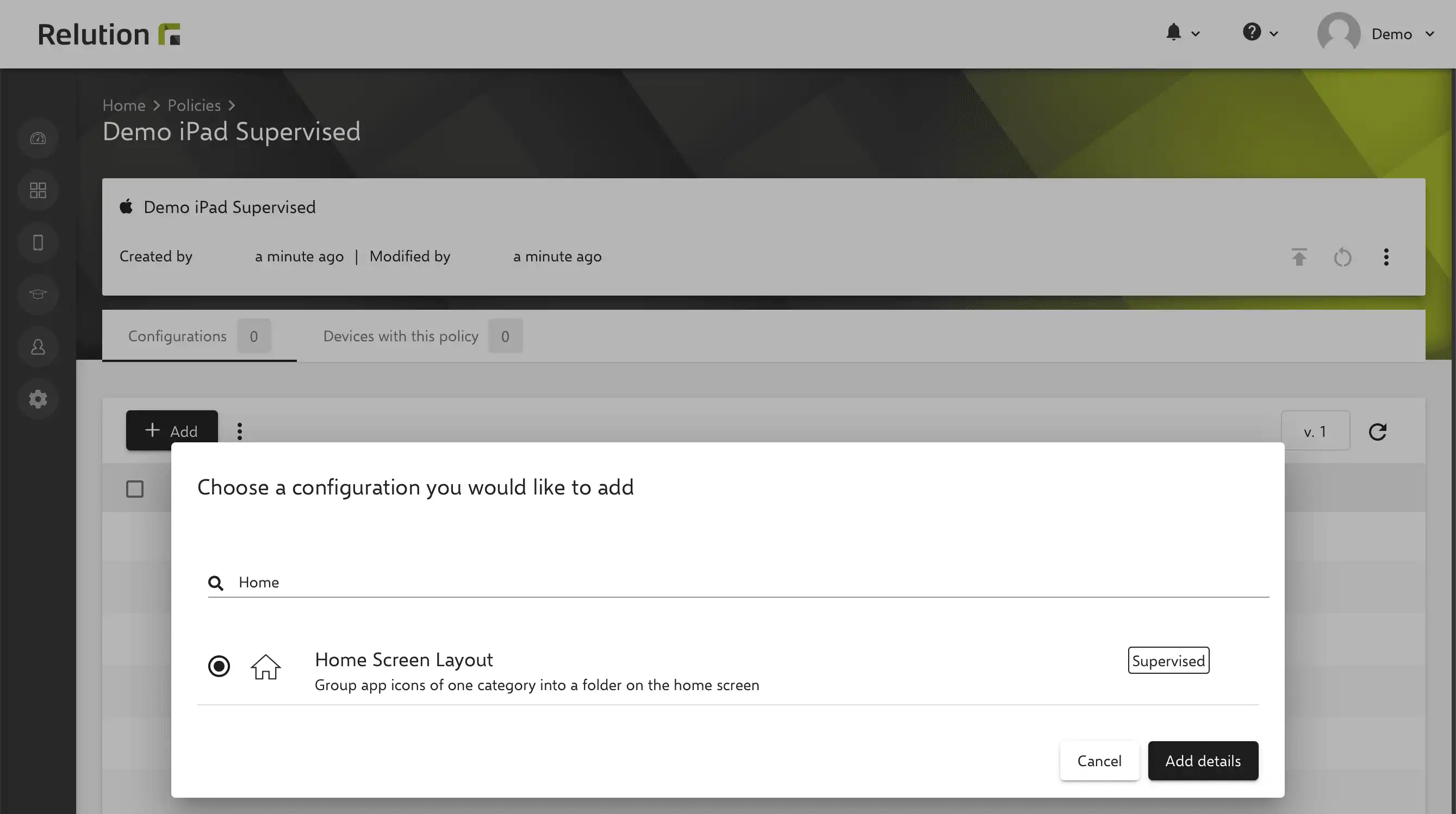The width and height of the screenshot is (1456, 814).
Task: Open the devices phone sidebar icon
Action: click(38, 242)
